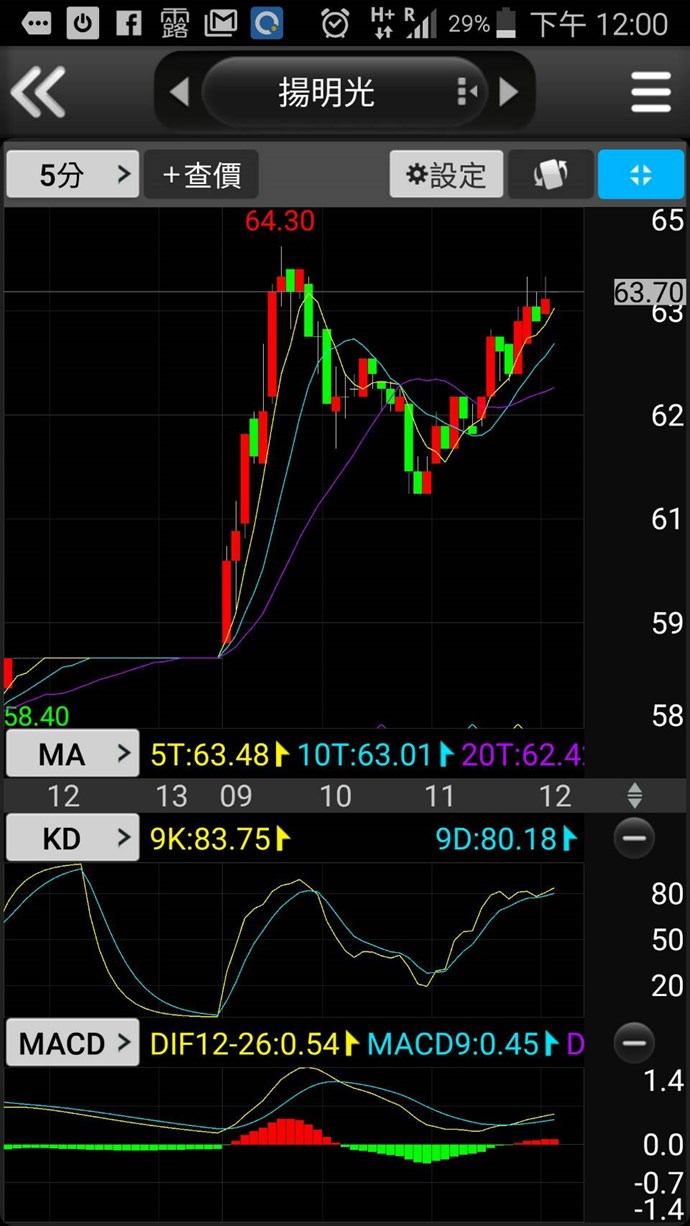The width and height of the screenshot is (690, 1226).
Task: Tap the rotate screen icon
Action: (550, 175)
